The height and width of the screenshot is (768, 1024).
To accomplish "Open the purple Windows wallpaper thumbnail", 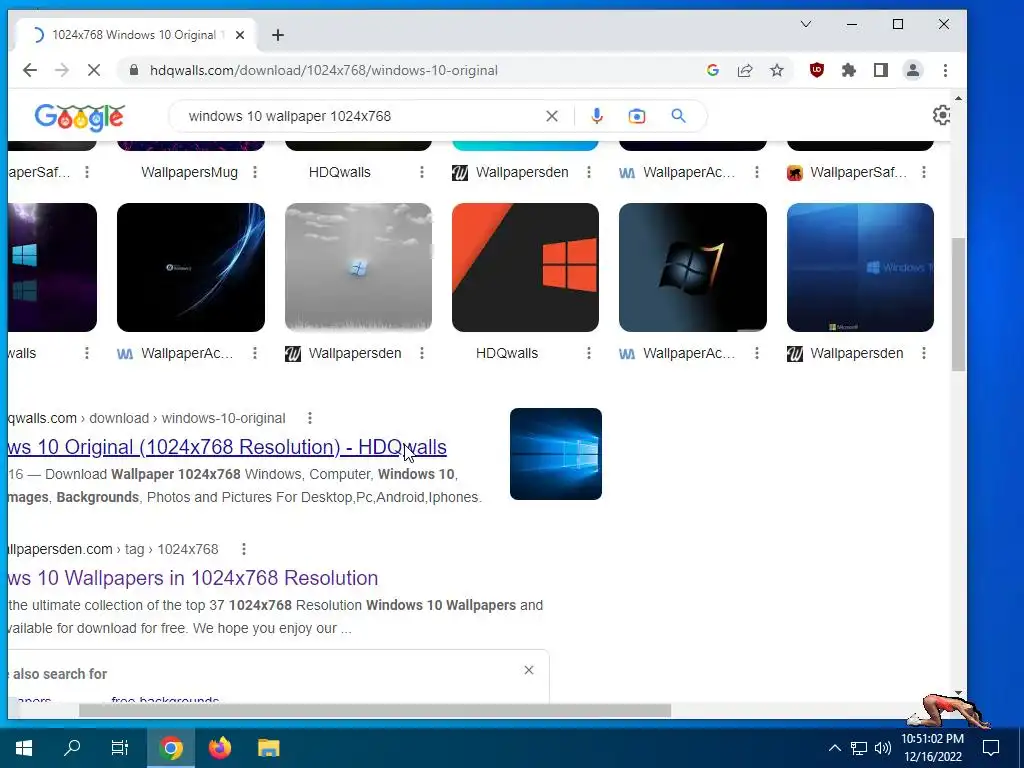I will click(x=52, y=267).
